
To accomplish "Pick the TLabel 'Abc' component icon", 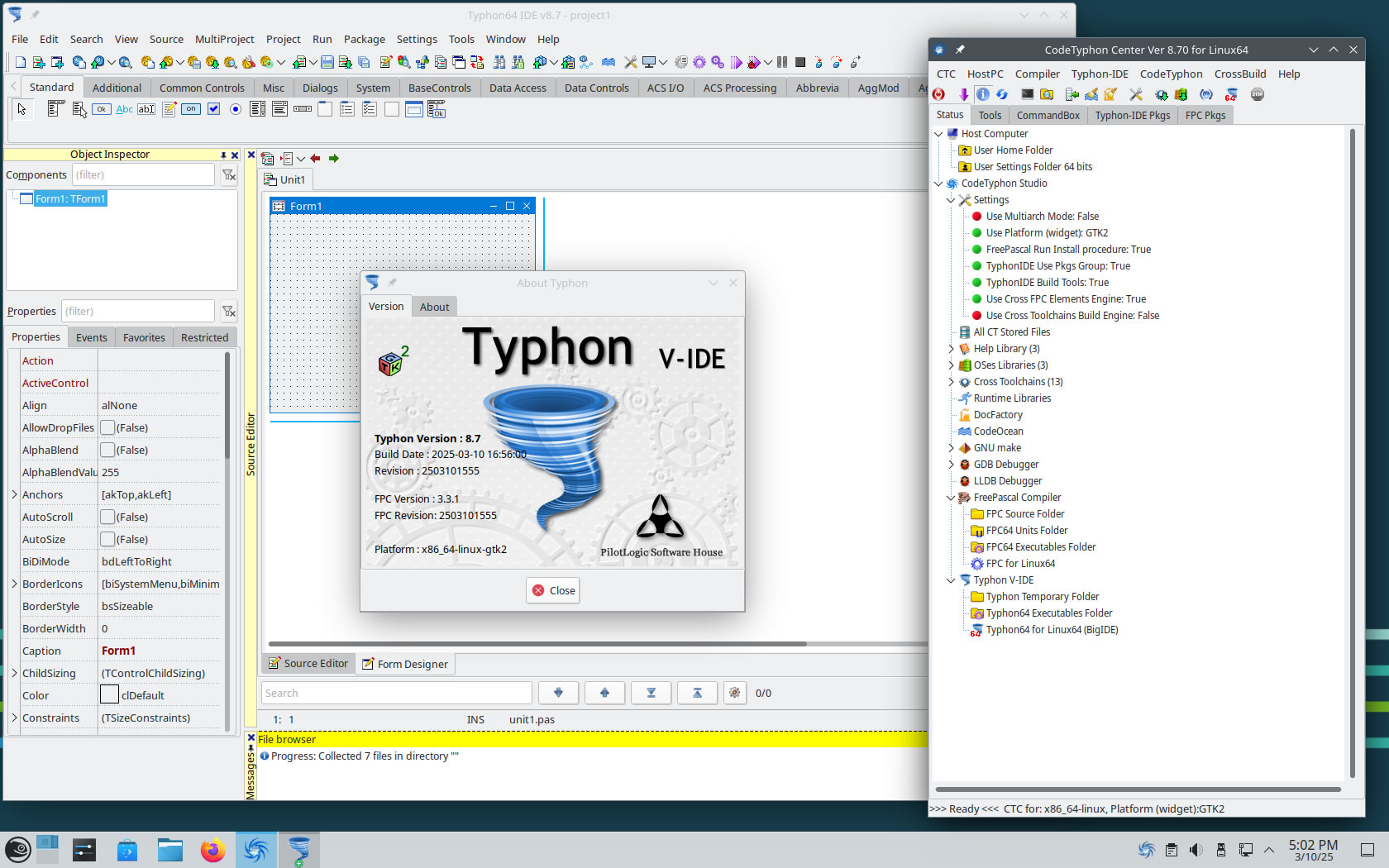I will [124, 109].
